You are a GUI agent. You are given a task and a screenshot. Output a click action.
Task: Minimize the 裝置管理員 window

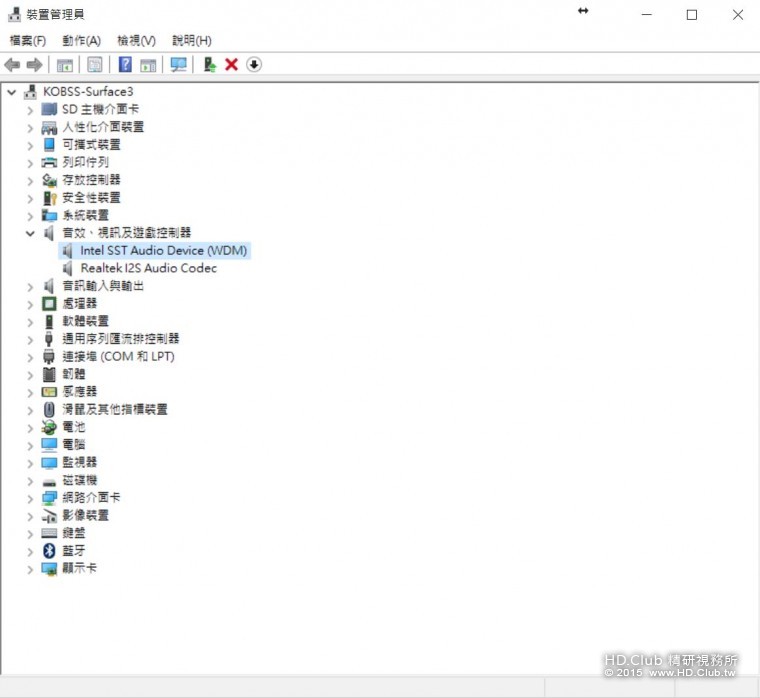tap(647, 15)
